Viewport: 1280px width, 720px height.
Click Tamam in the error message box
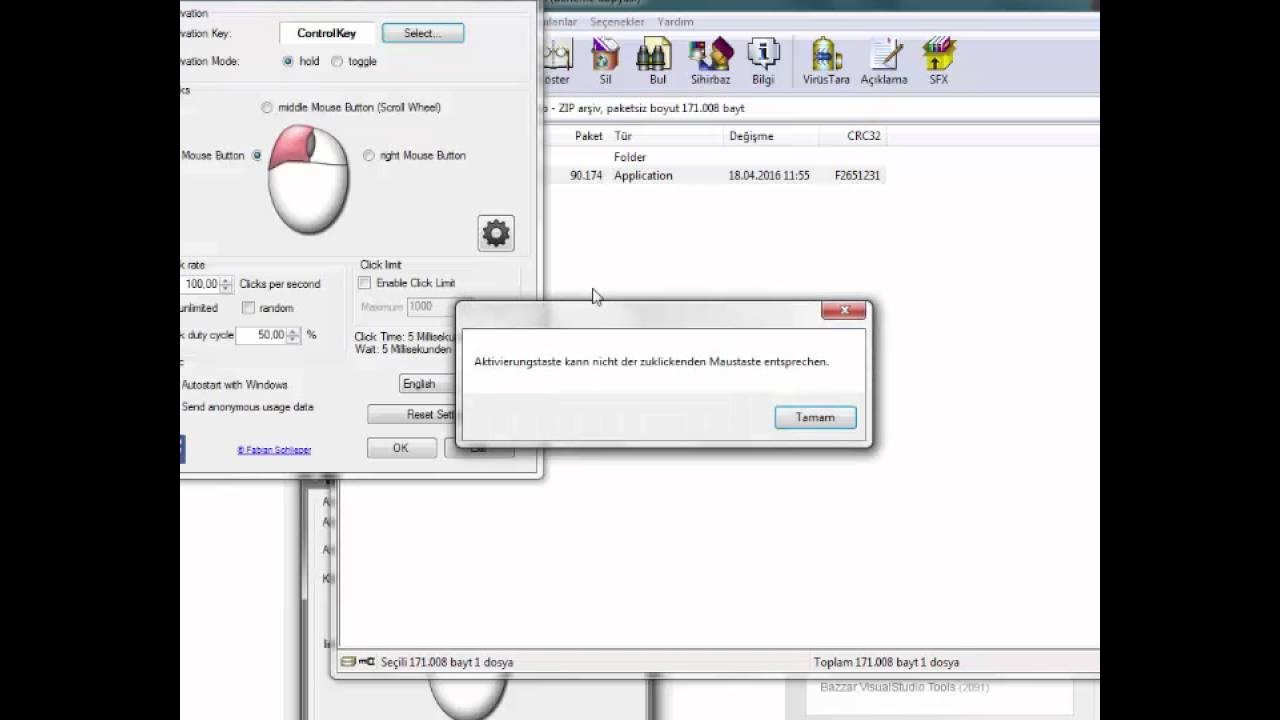coord(815,417)
